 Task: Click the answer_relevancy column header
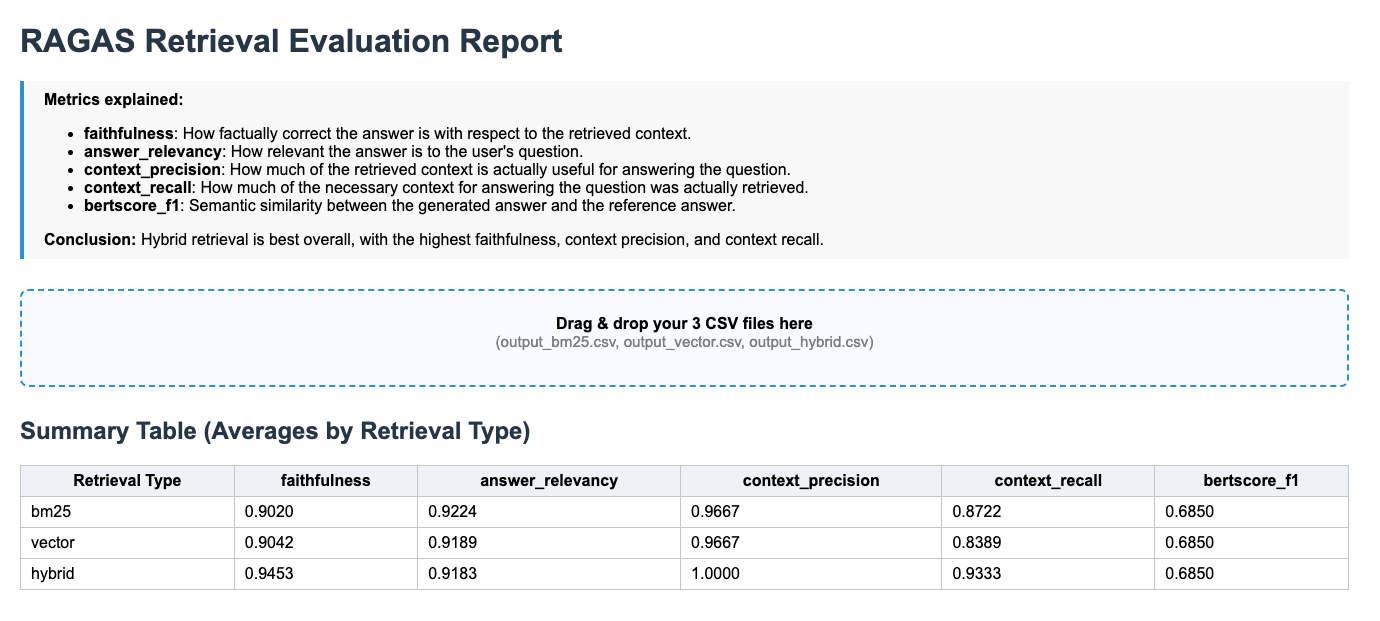pos(549,480)
